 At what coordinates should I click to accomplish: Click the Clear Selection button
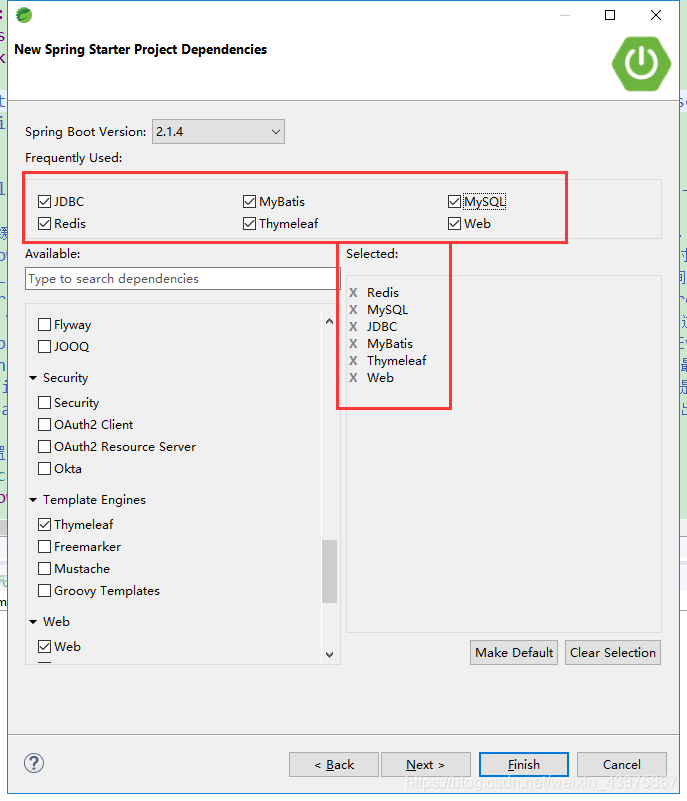point(612,652)
